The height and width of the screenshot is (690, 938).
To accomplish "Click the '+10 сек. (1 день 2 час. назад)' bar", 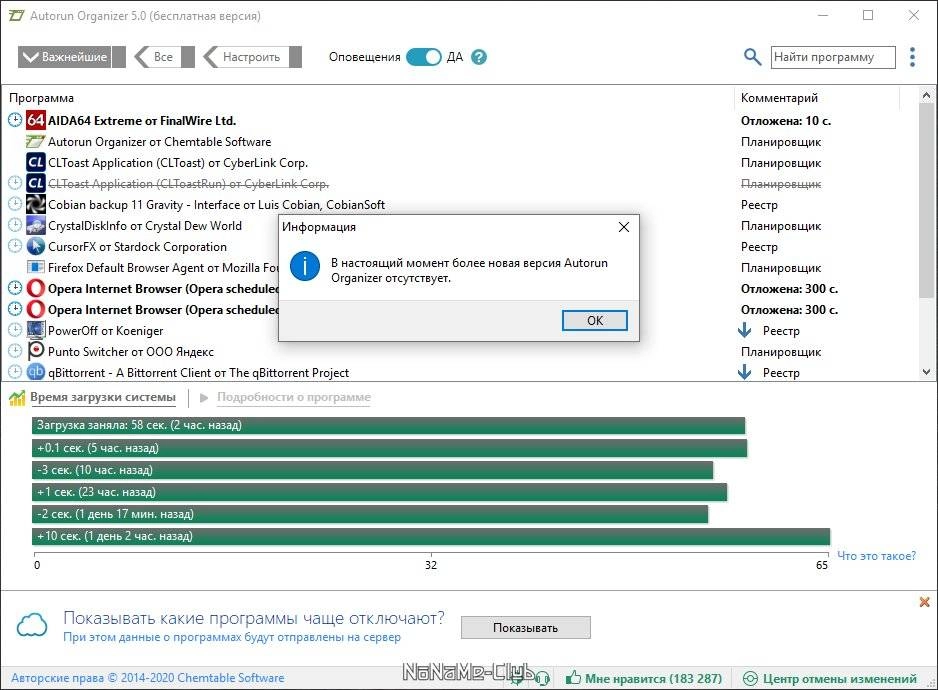I will (431, 536).
